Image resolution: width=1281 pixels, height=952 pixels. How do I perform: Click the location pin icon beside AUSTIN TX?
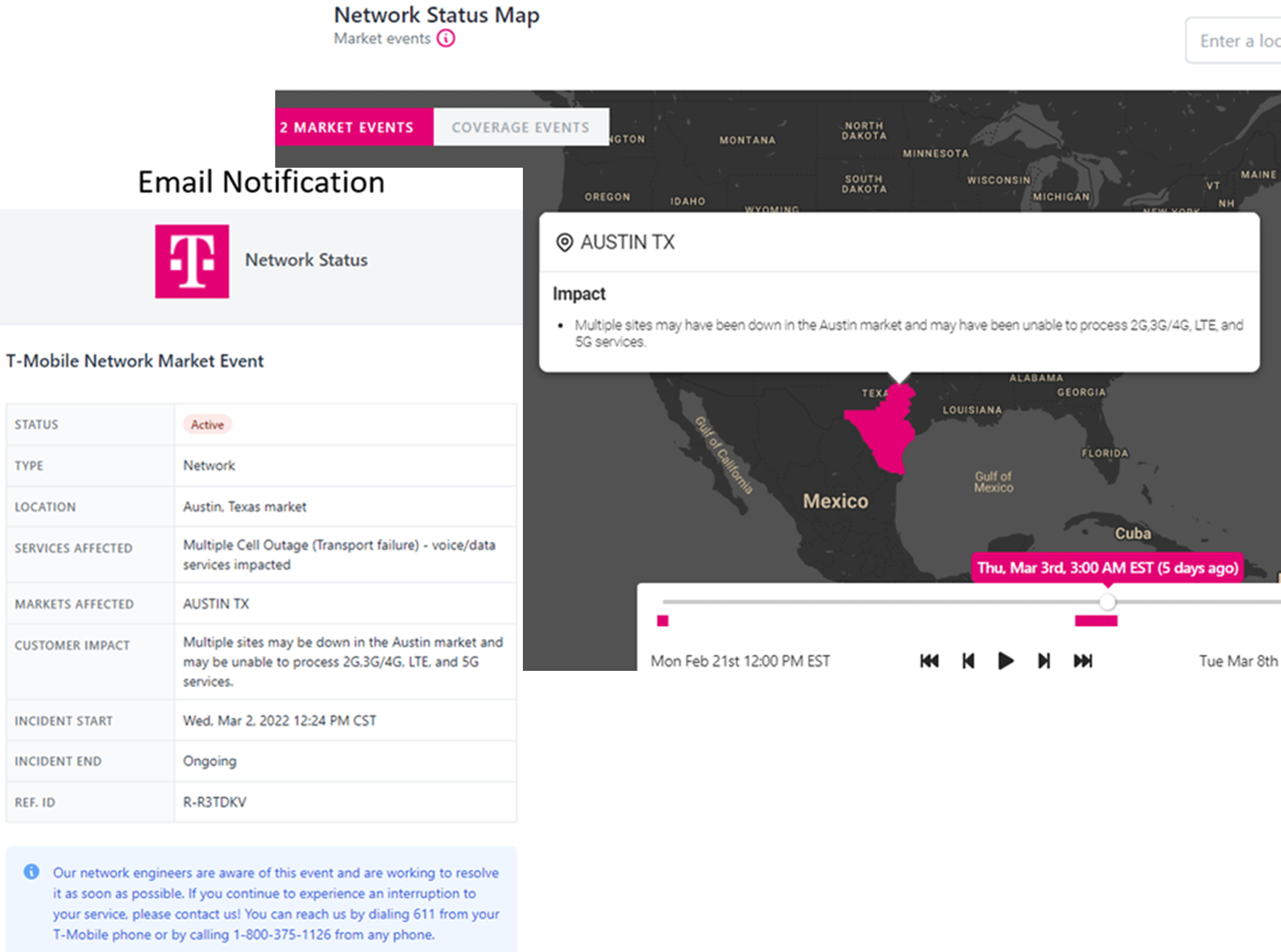[x=564, y=243]
